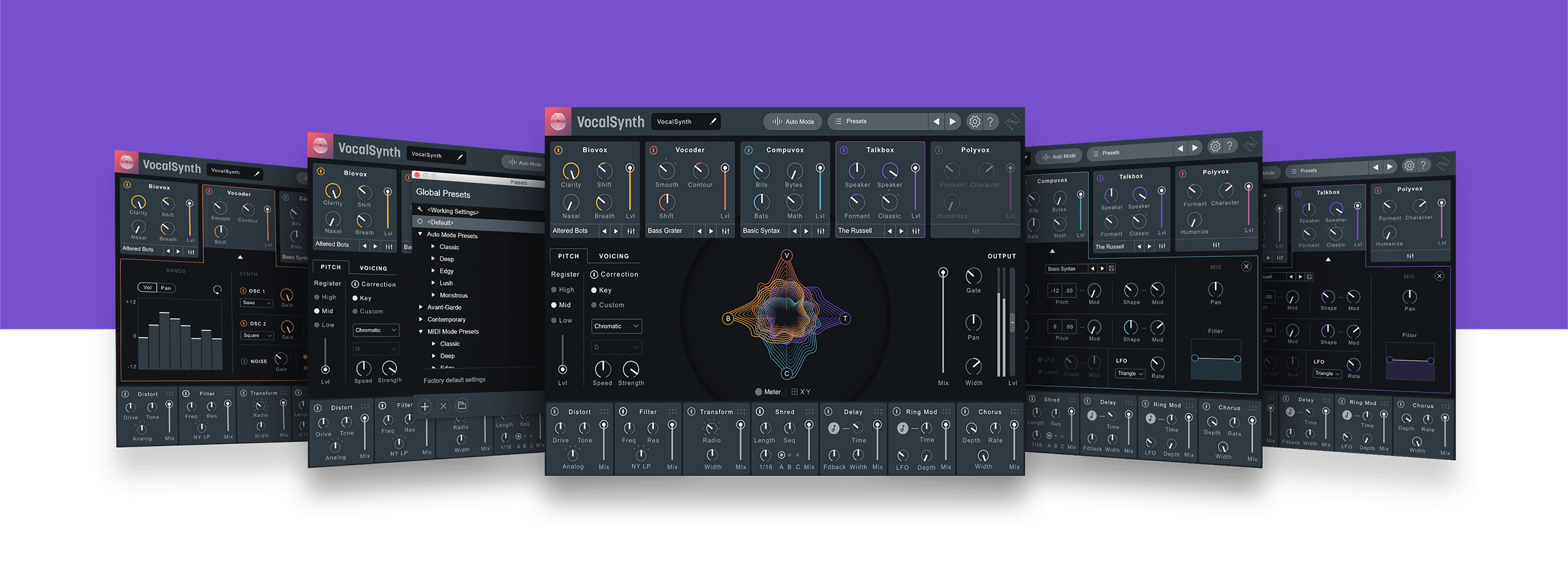Viewport: 1568px width, 587px height.
Task: Toggle NOISE power in leftmost window
Action: coord(244,361)
